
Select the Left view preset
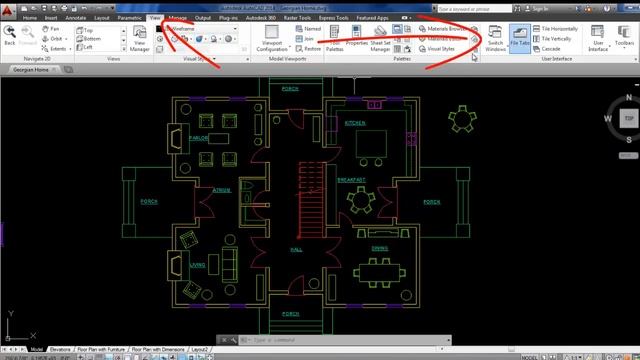(x=84, y=47)
